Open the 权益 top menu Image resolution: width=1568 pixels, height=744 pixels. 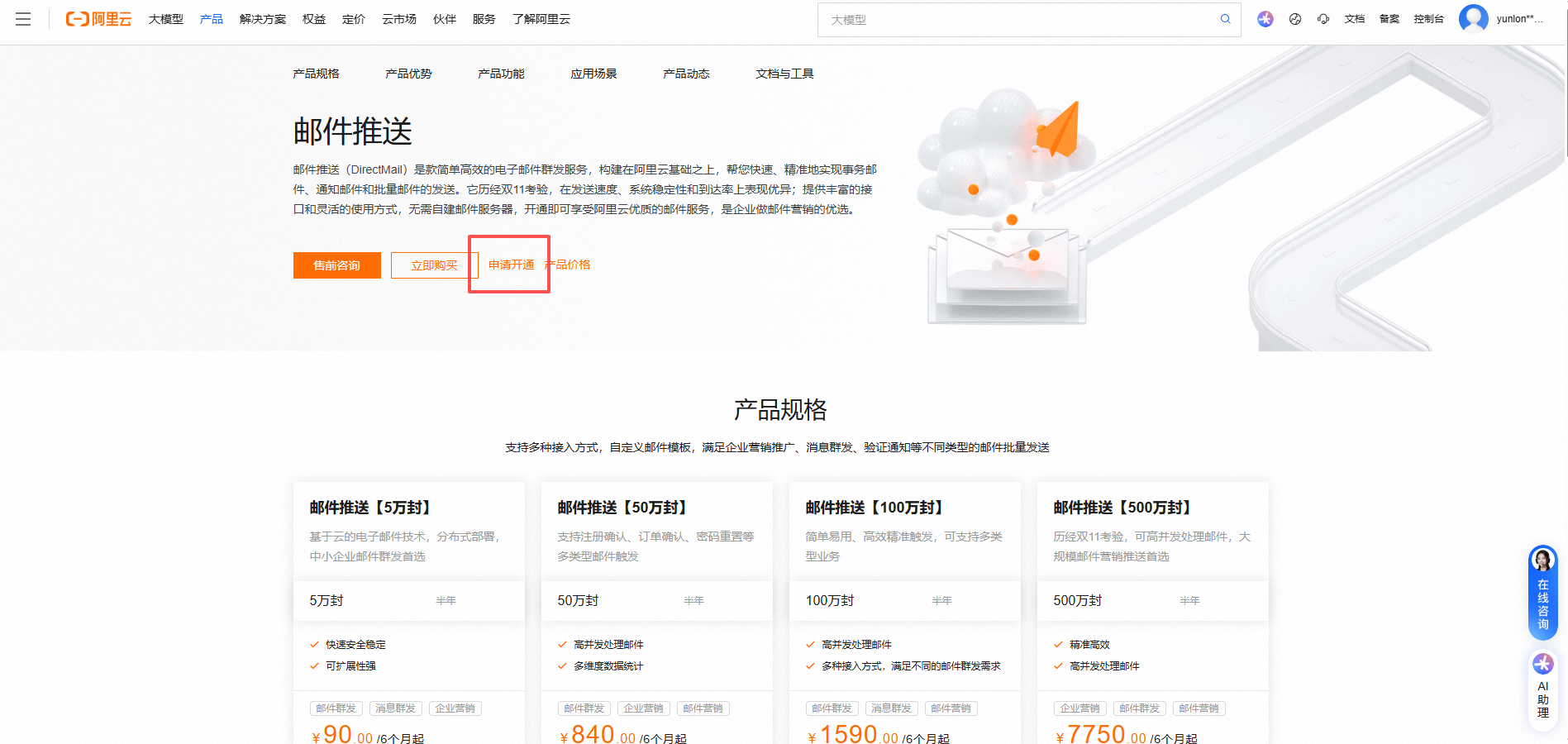(314, 19)
